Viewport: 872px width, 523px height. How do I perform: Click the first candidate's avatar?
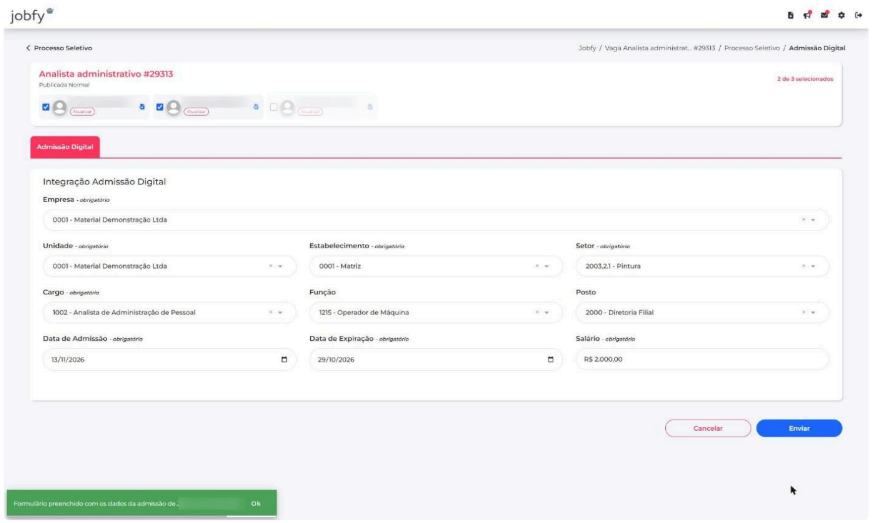click(60, 107)
